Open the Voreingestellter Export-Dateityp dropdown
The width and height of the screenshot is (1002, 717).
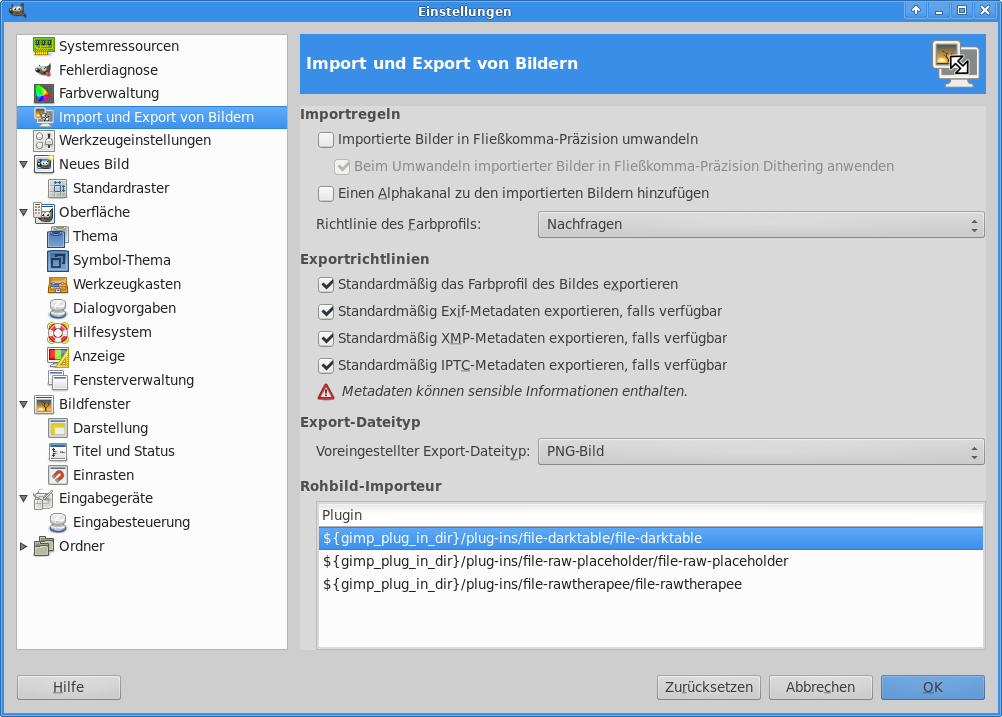point(760,452)
